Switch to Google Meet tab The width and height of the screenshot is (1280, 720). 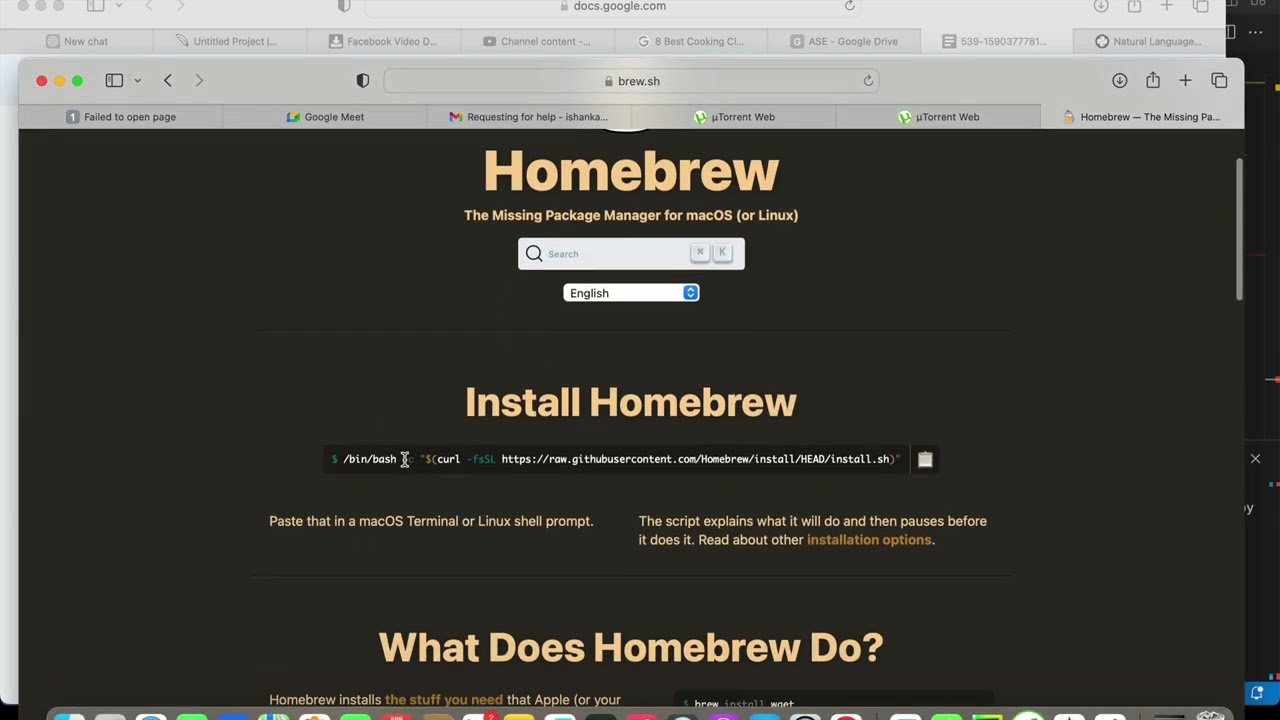point(325,117)
